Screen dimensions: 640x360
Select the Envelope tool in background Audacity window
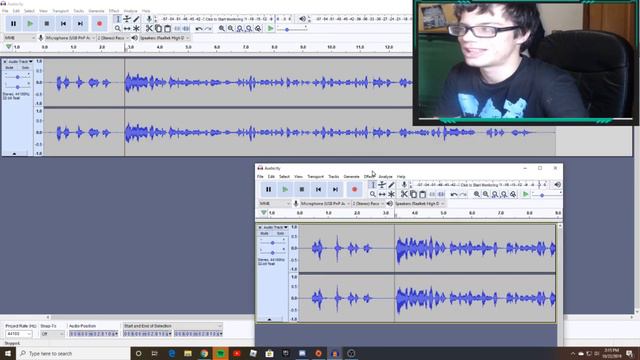point(127,19)
